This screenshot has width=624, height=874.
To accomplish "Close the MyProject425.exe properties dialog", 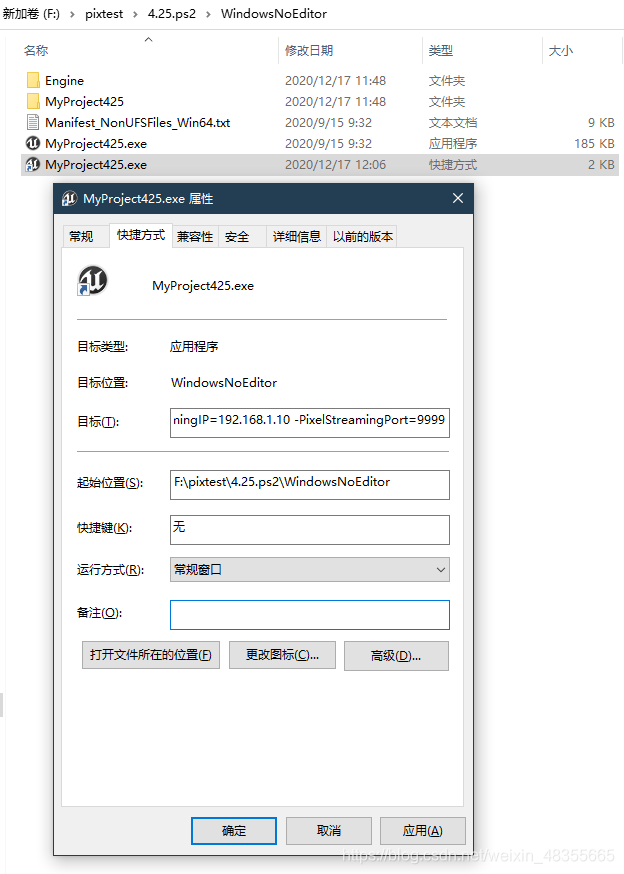I will 458,198.
